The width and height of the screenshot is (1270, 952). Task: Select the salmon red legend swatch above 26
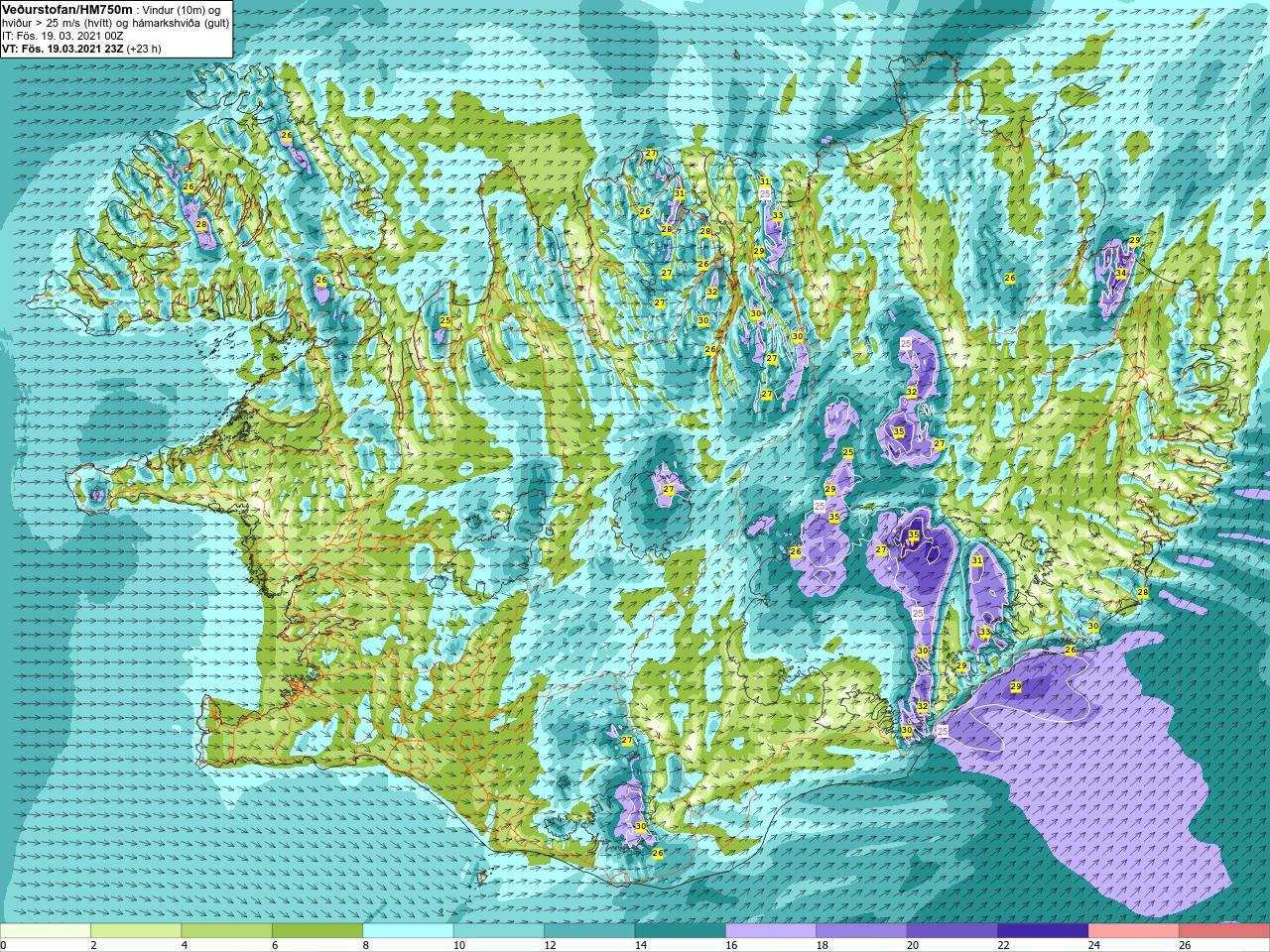[1224, 931]
